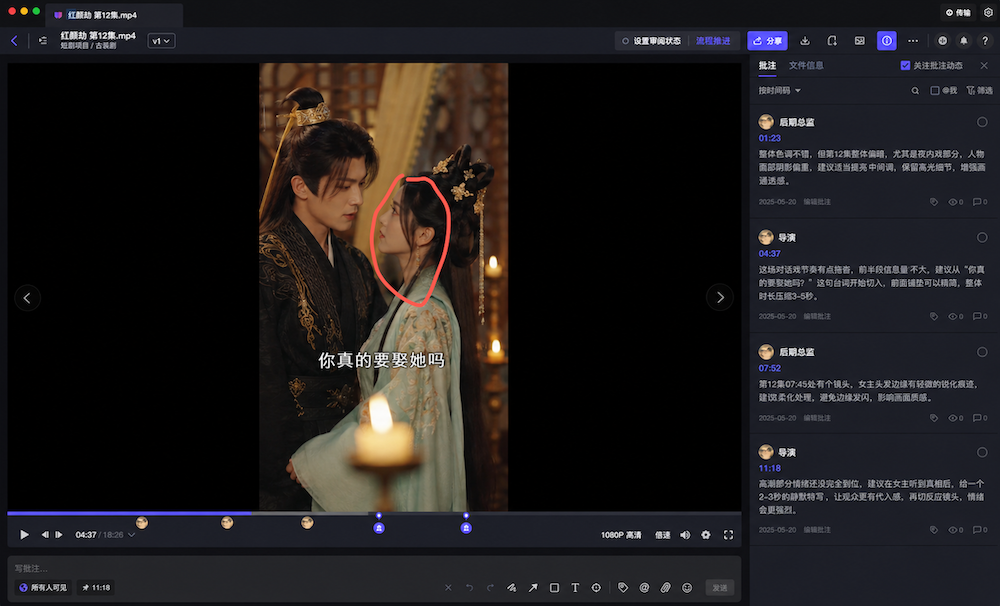Select the text annotation tool
Viewport: 1000px width, 606px height.
coord(575,588)
